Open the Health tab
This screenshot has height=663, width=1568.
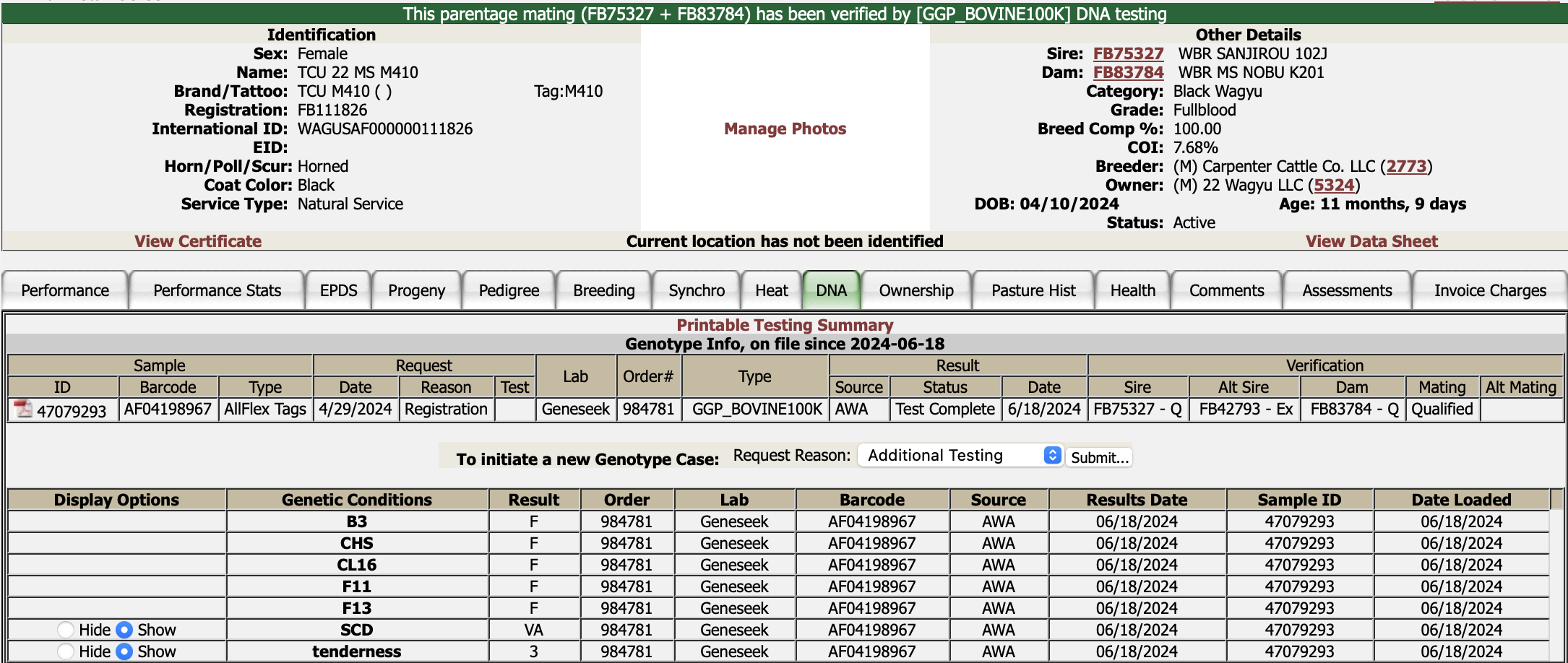coord(1132,290)
